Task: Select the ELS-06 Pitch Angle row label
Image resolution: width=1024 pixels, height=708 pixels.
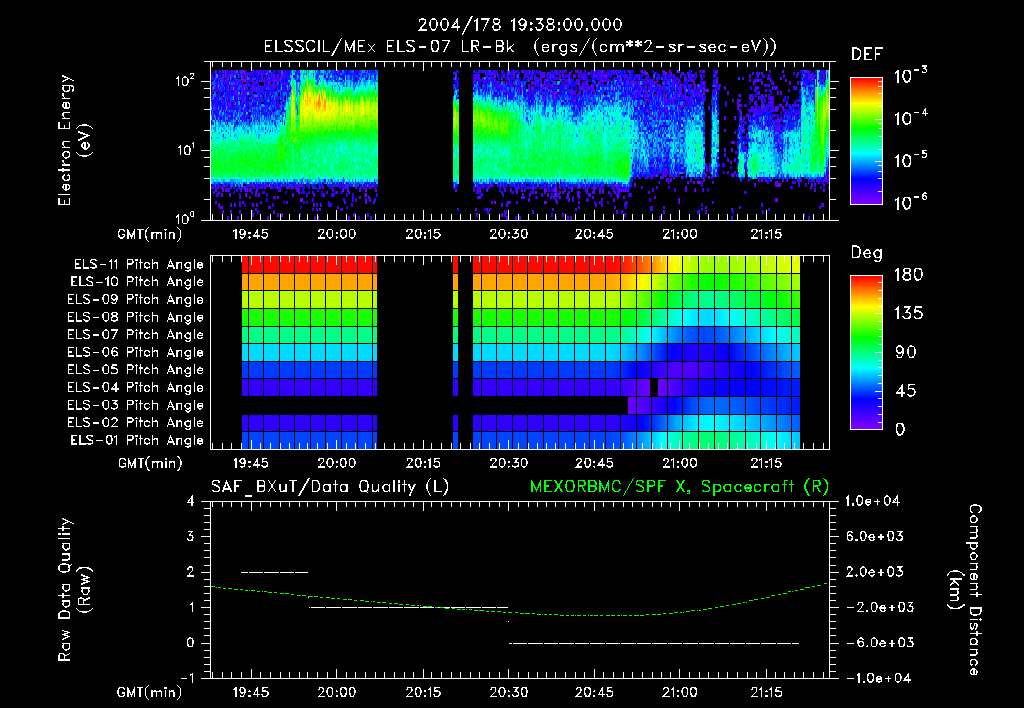Action: tap(136, 353)
